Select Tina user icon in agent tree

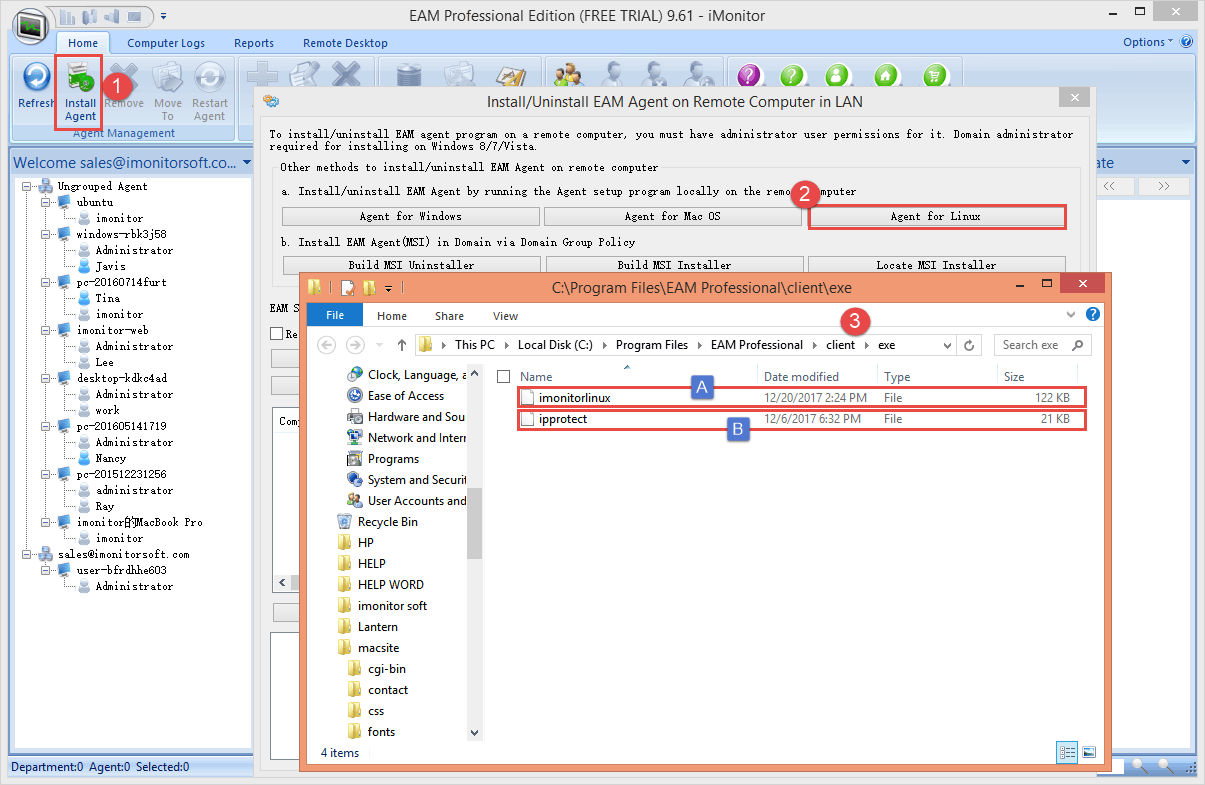click(85, 298)
